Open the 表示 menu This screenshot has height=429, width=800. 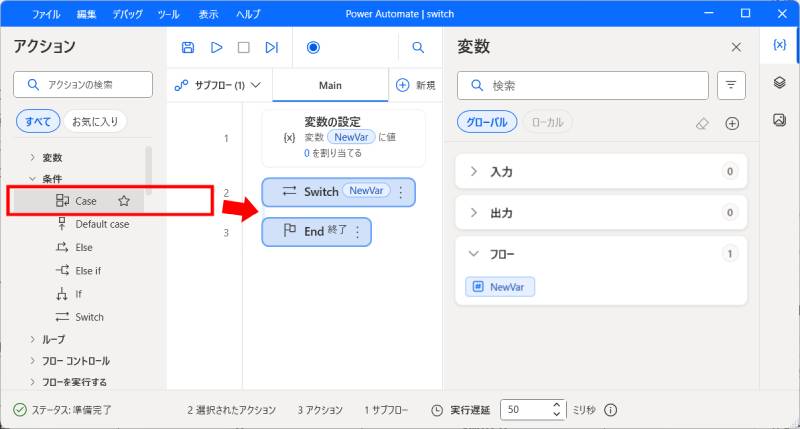(x=208, y=14)
